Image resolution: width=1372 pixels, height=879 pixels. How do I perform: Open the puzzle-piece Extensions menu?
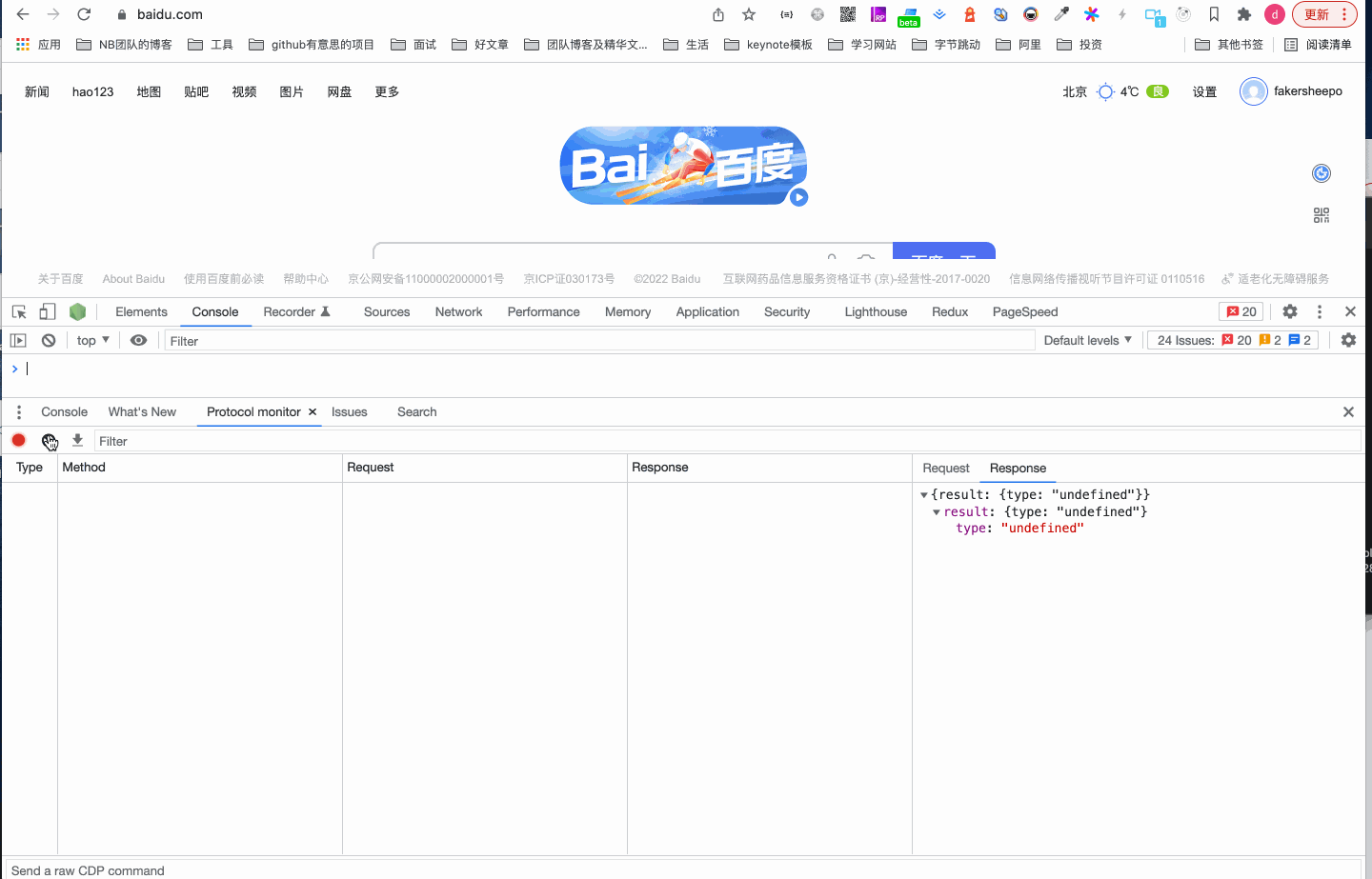point(1244,14)
